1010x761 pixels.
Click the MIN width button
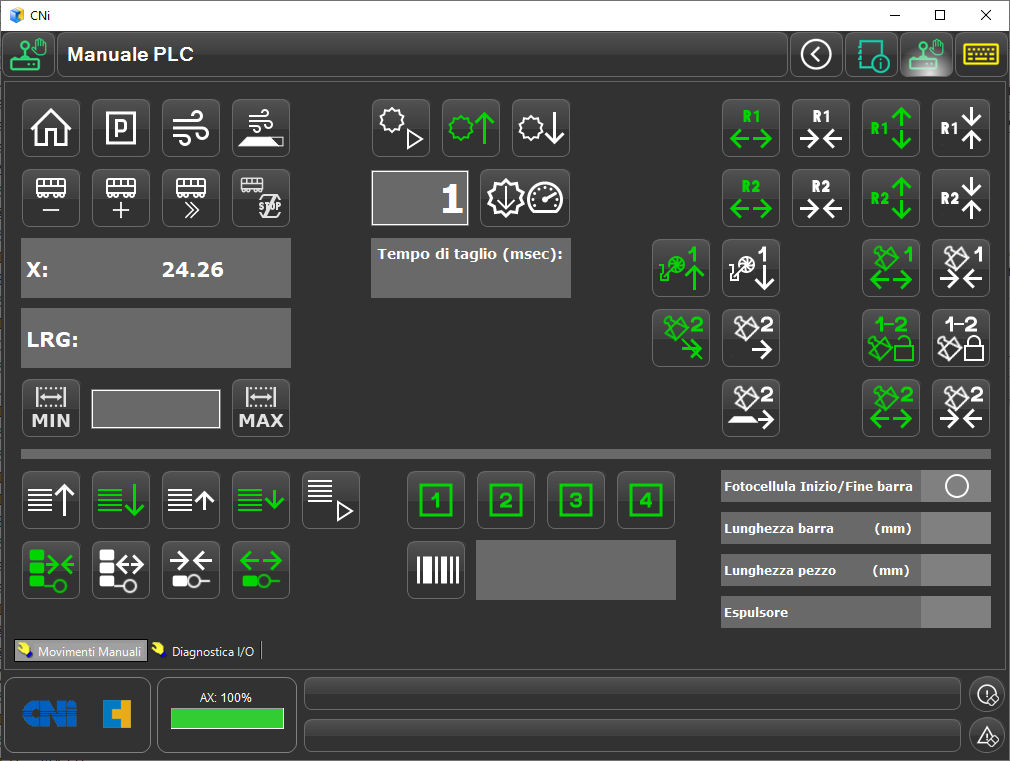51,409
